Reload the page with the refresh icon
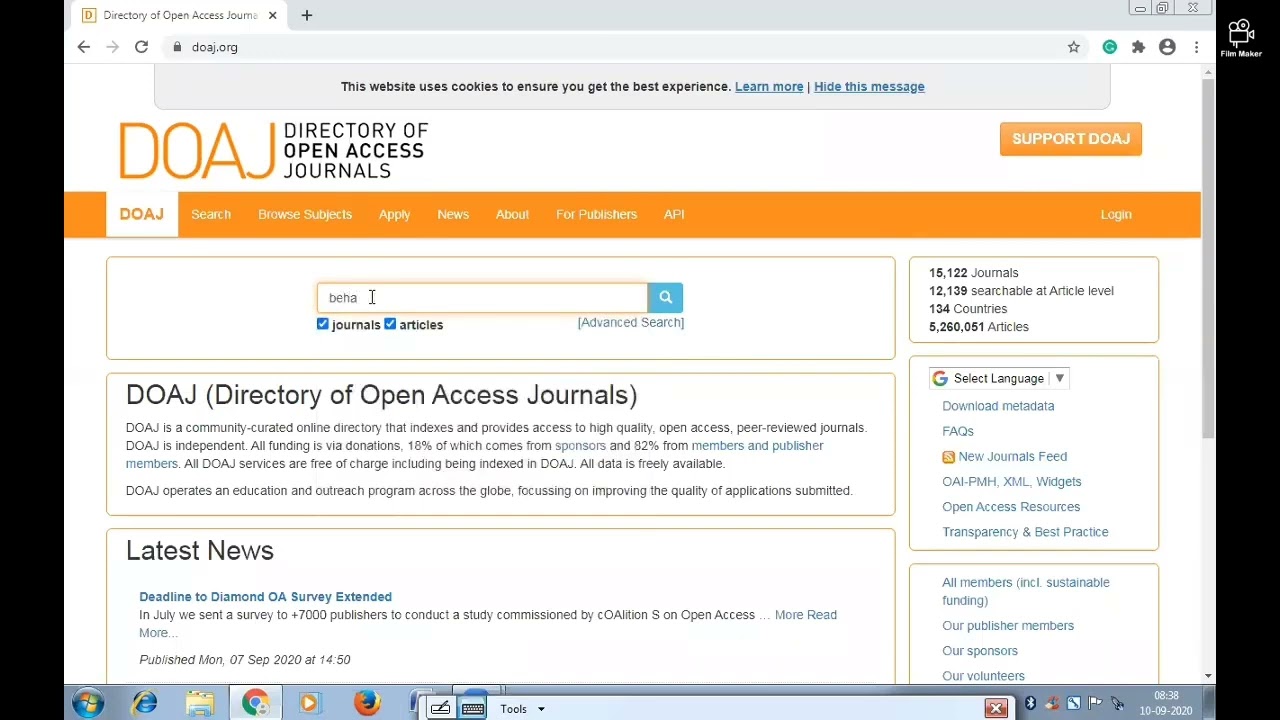The image size is (1280, 720). [141, 47]
